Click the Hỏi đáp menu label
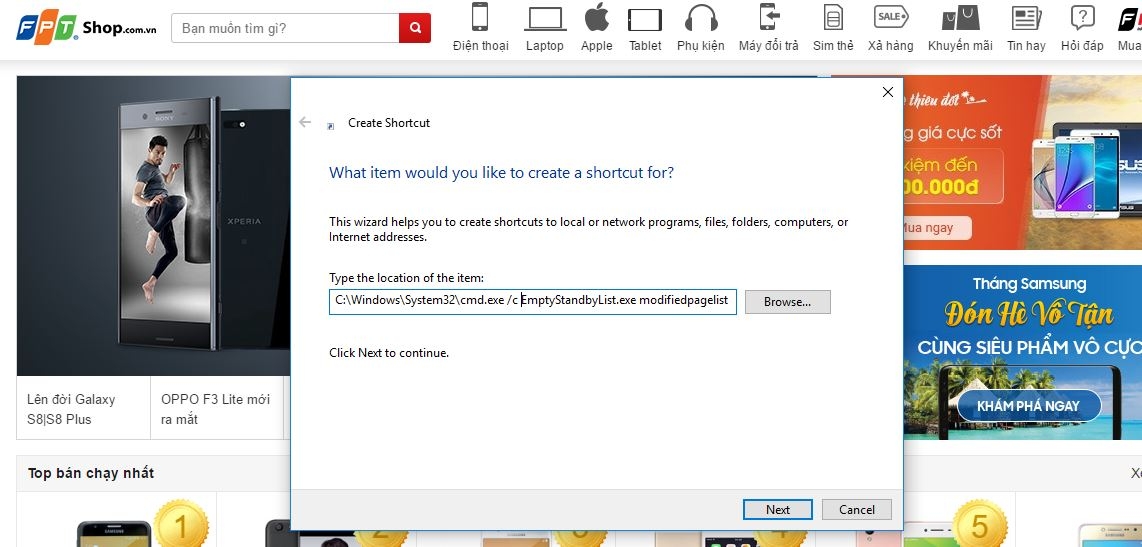 pyautogui.click(x=1082, y=46)
